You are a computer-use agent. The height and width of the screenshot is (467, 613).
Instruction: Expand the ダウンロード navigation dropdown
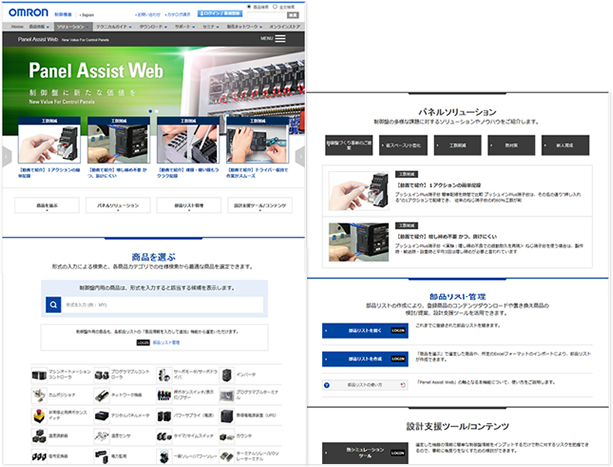153,27
